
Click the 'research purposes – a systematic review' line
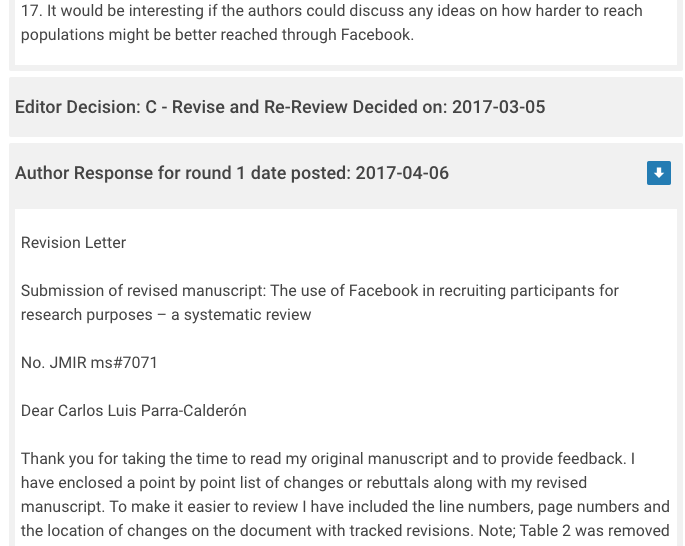point(166,314)
